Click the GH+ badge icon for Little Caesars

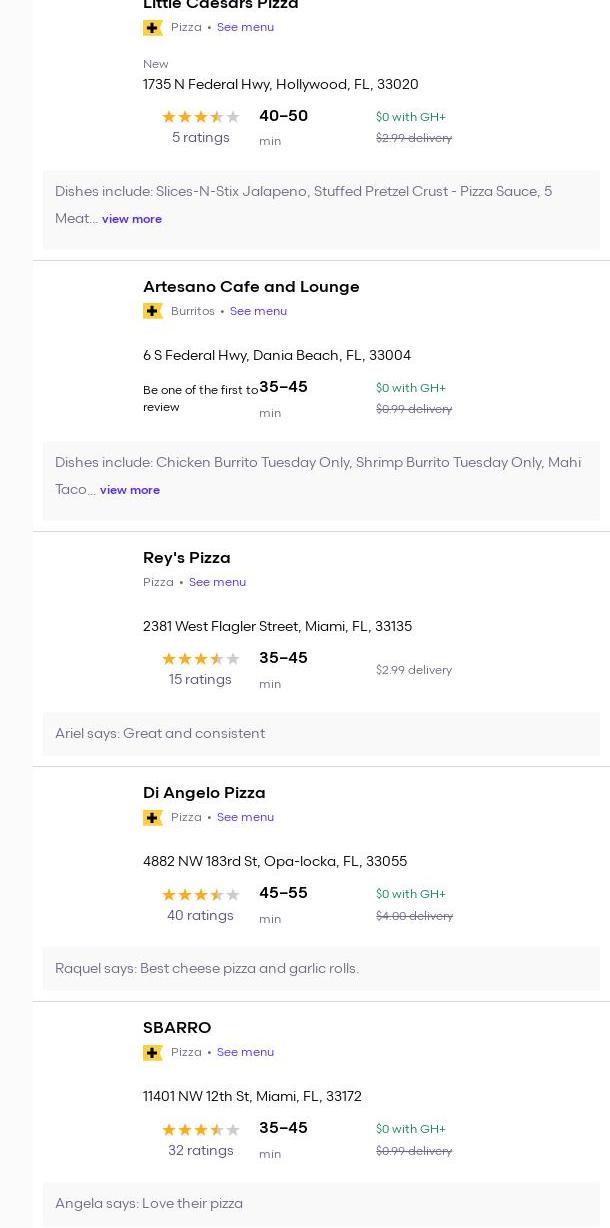[x=153, y=28]
